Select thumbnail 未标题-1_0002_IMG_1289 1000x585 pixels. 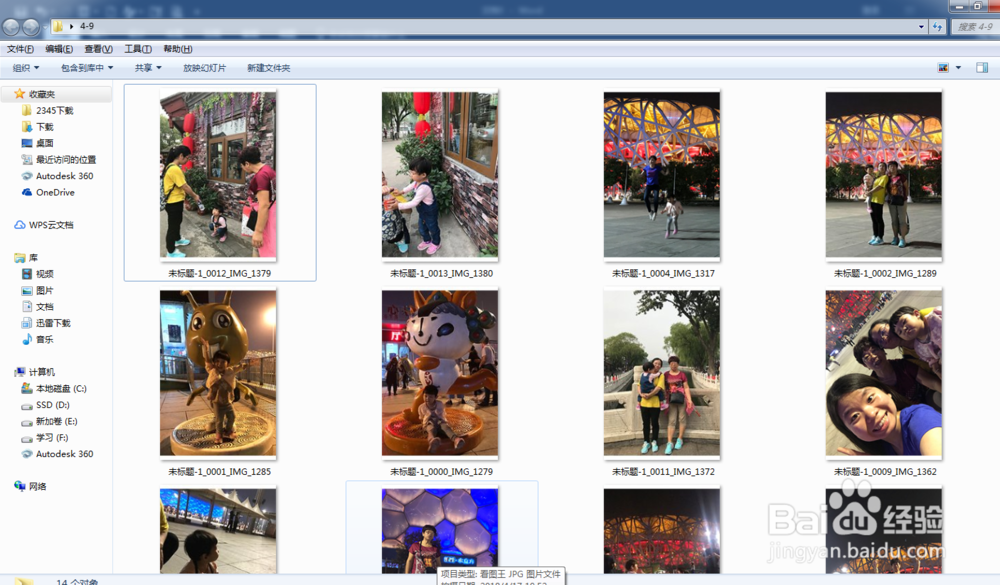click(884, 175)
